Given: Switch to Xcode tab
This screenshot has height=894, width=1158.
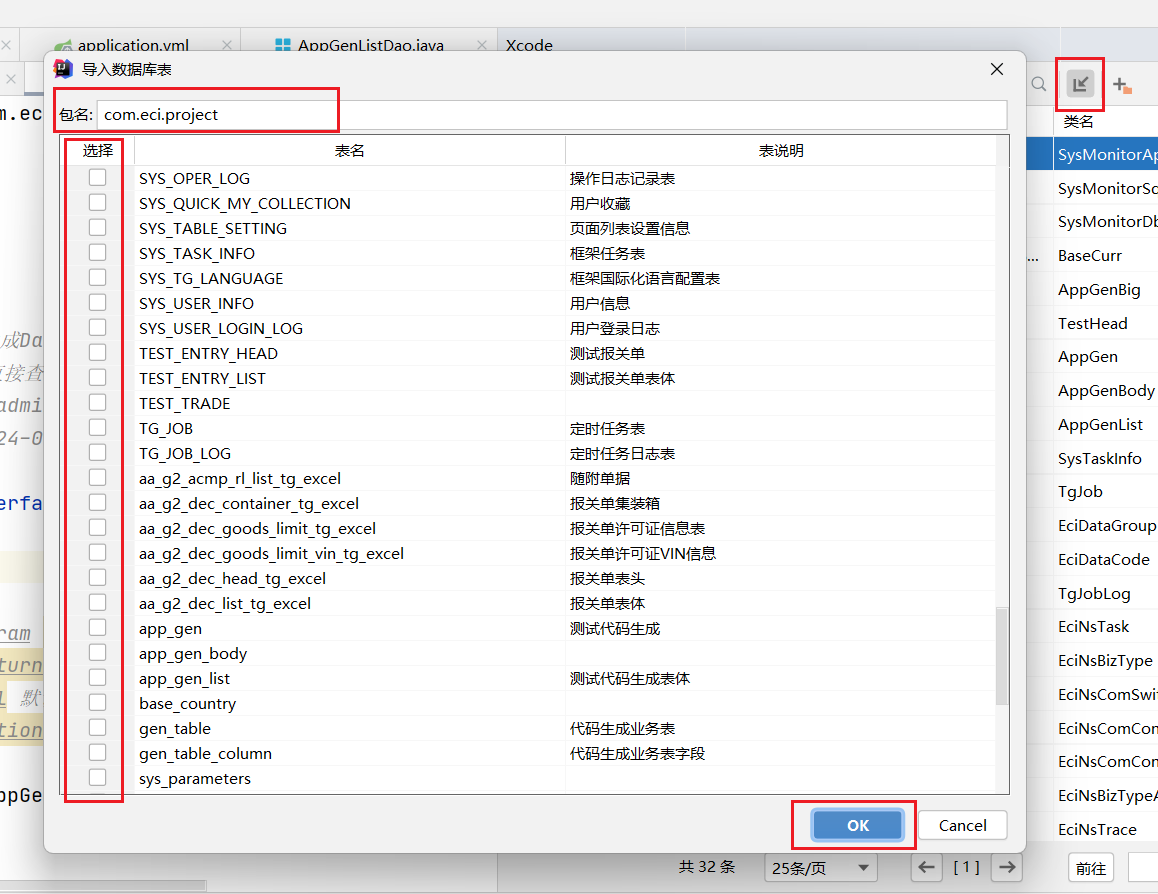Looking at the screenshot, I should [529, 45].
